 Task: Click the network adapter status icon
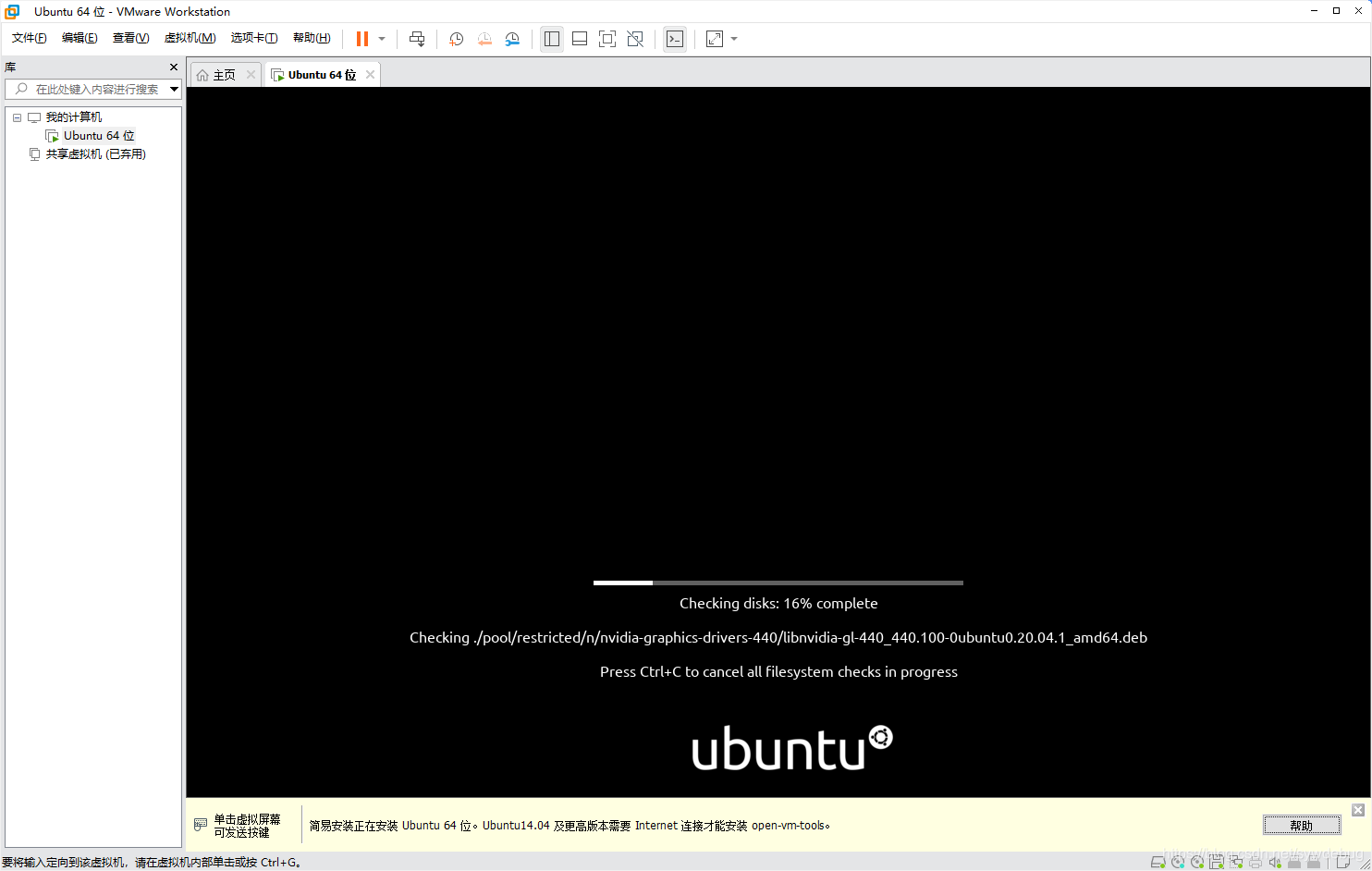[1236, 863]
